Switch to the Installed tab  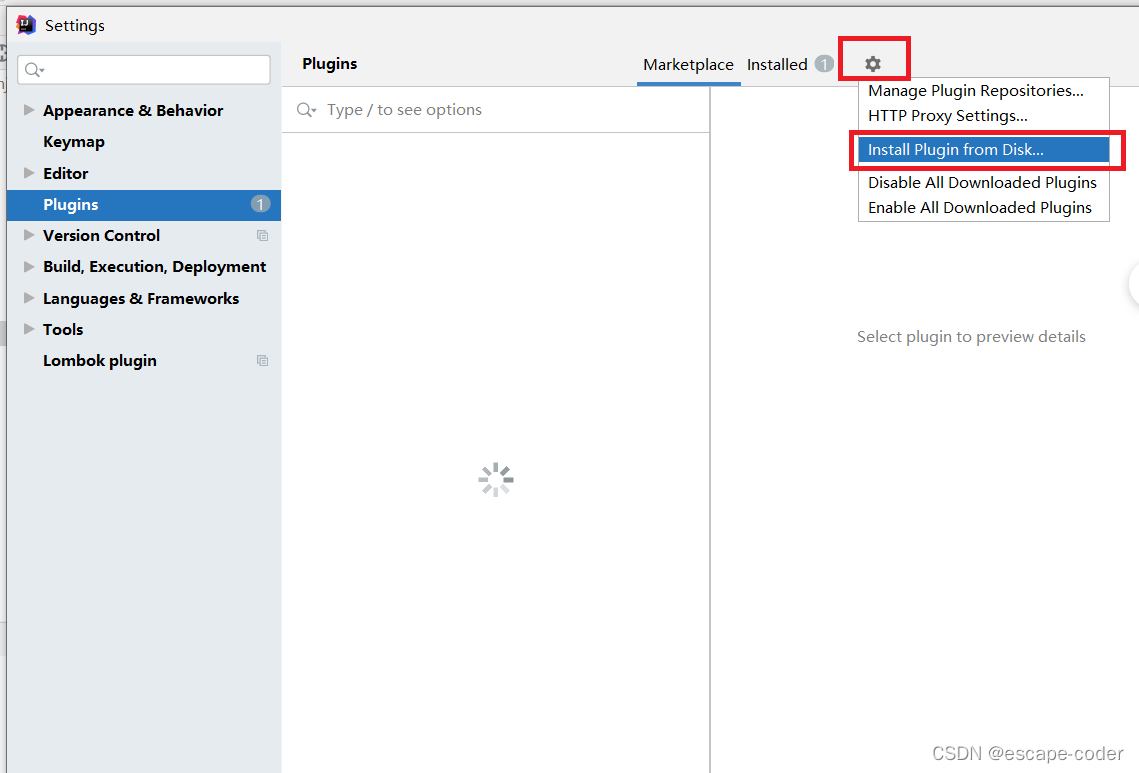click(x=777, y=65)
